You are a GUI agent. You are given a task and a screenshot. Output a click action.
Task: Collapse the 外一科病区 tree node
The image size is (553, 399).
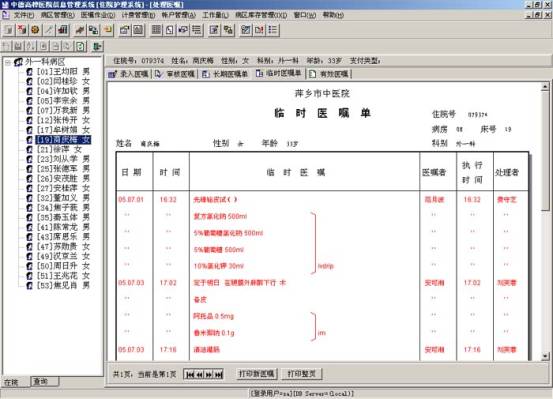click(x=7, y=62)
